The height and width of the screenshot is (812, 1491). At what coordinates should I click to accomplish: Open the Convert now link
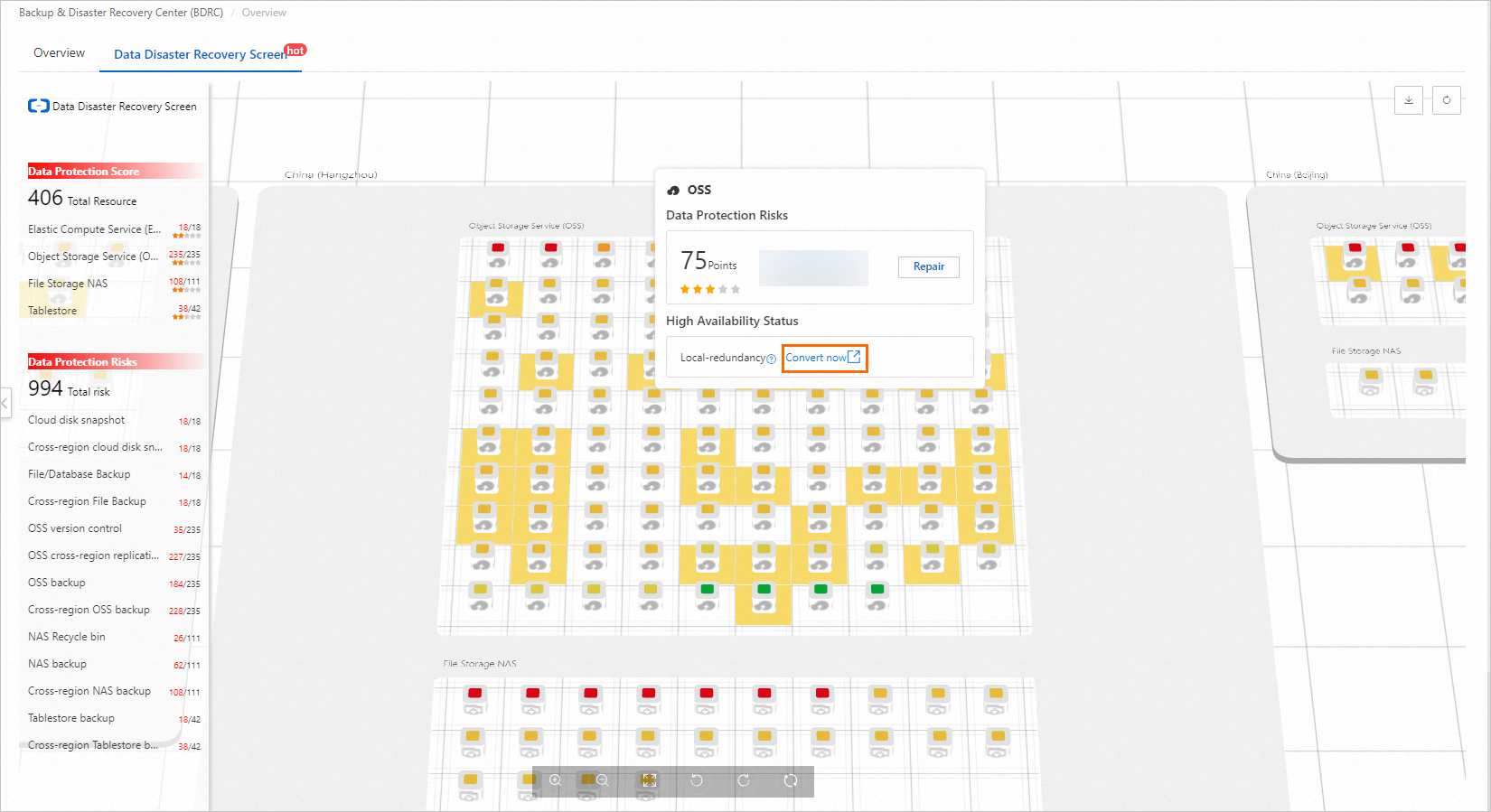coord(822,358)
